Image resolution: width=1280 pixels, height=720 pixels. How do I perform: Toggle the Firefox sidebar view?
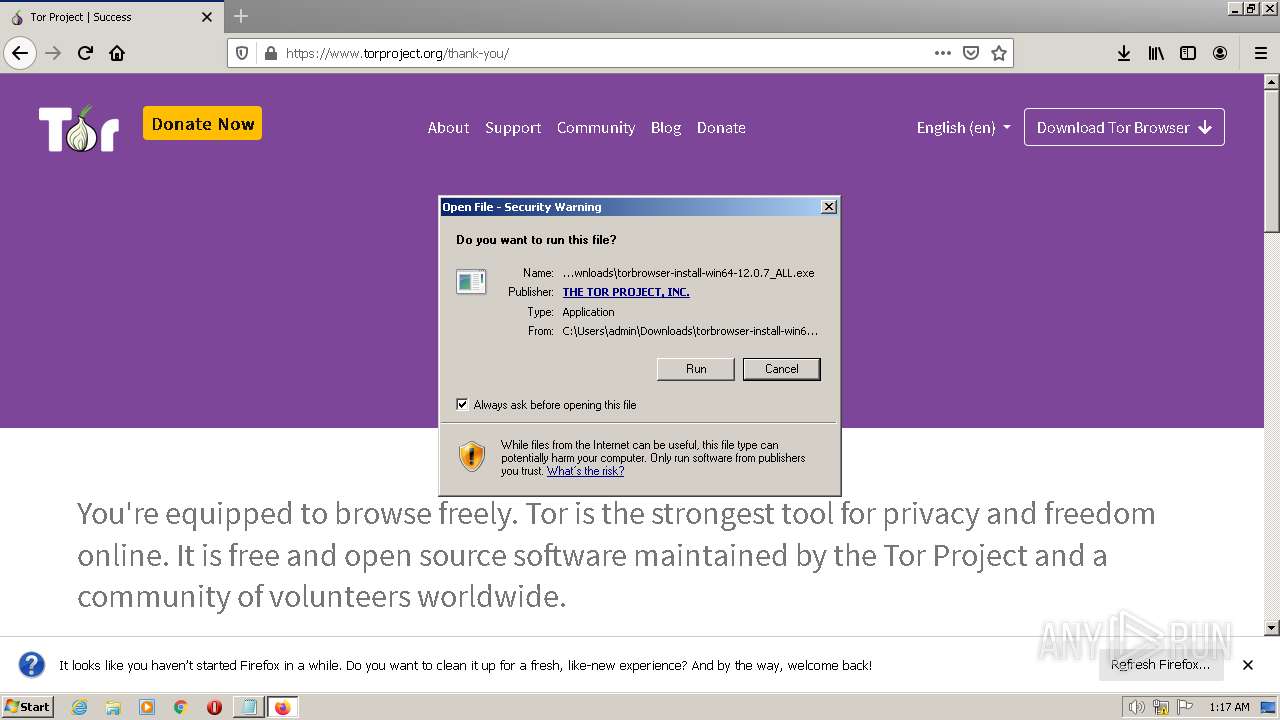click(x=1188, y=53)
